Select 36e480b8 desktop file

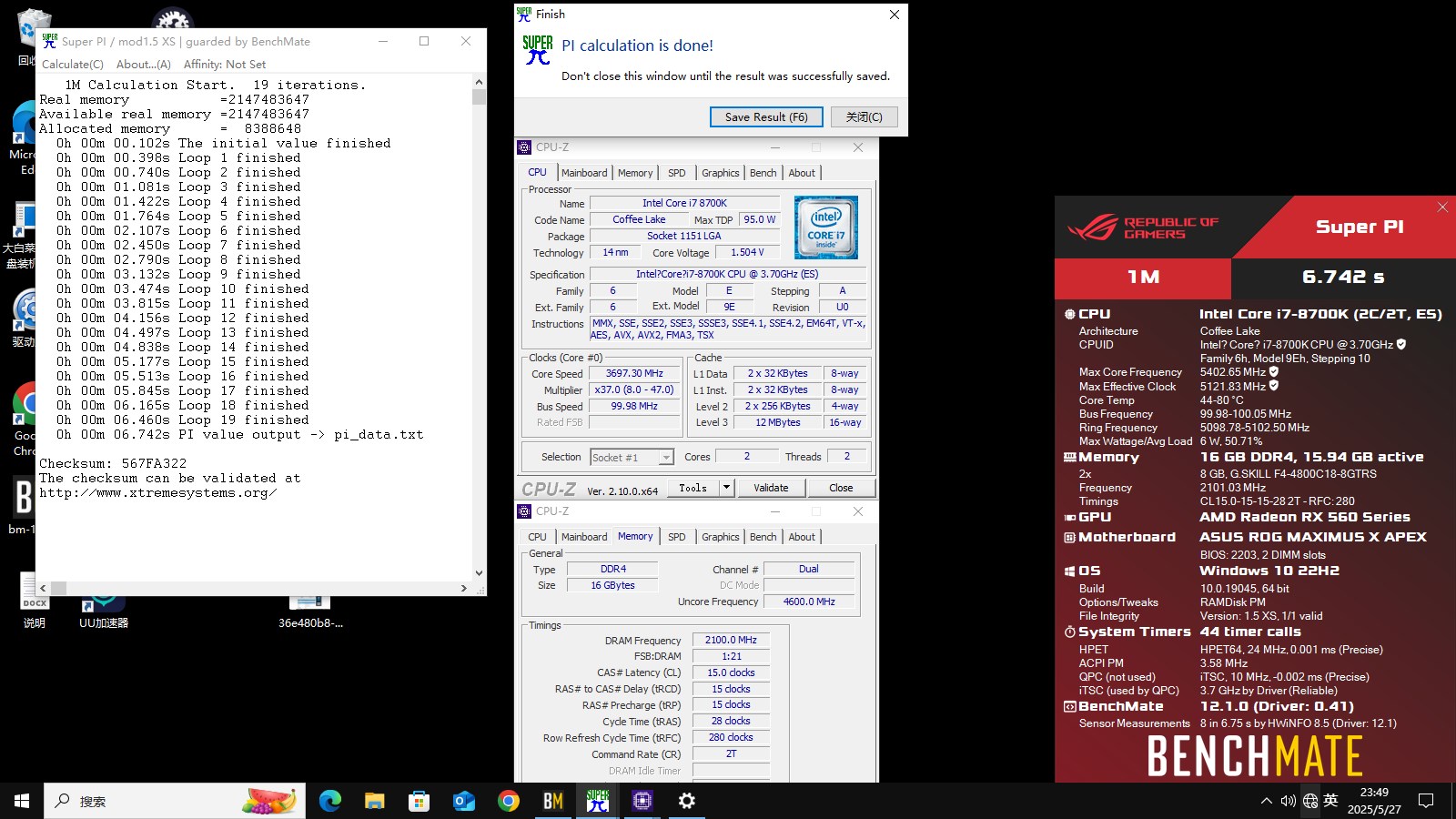point(310,612)
